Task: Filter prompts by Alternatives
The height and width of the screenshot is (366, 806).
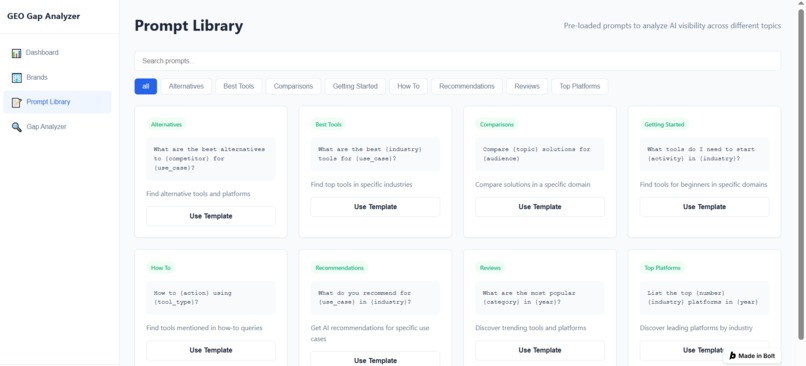Action: point(186,86)
